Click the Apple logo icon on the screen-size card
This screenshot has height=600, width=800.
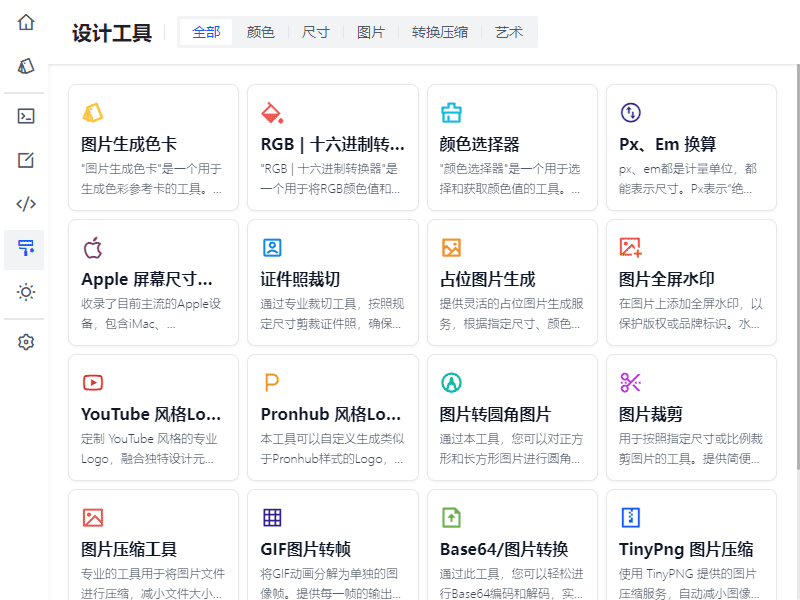93,246
